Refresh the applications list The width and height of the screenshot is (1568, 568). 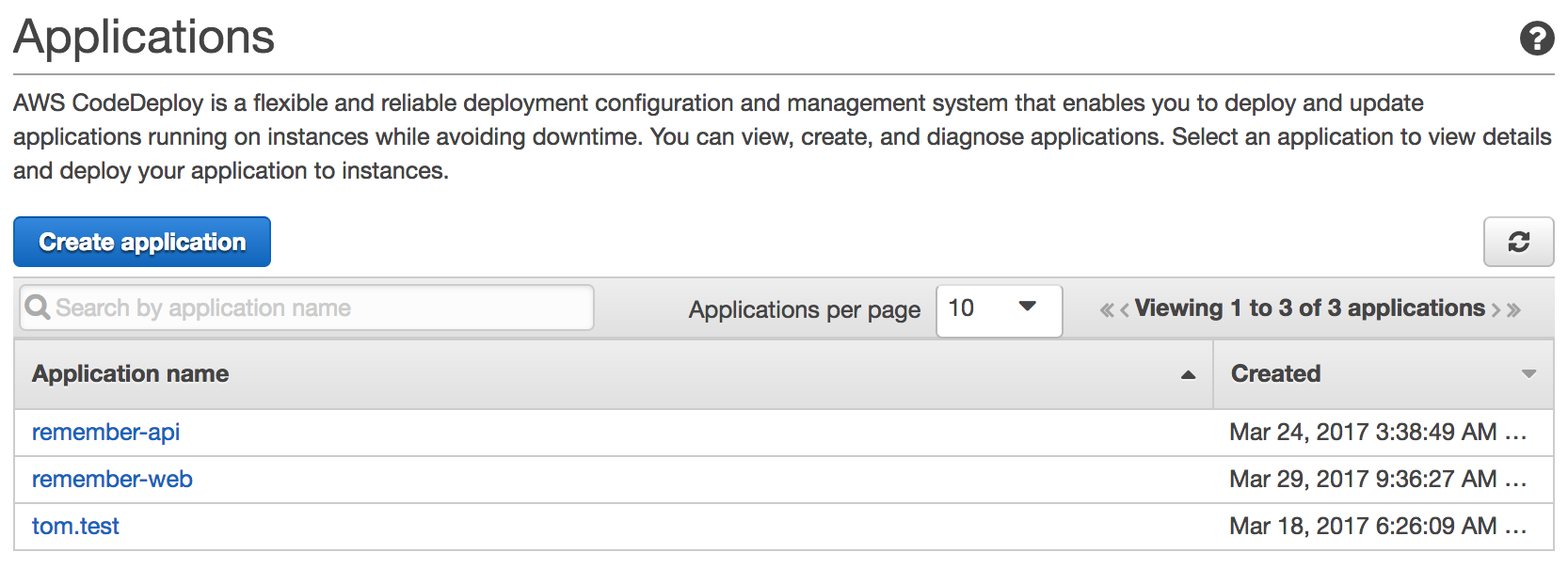click(1518, 242)
